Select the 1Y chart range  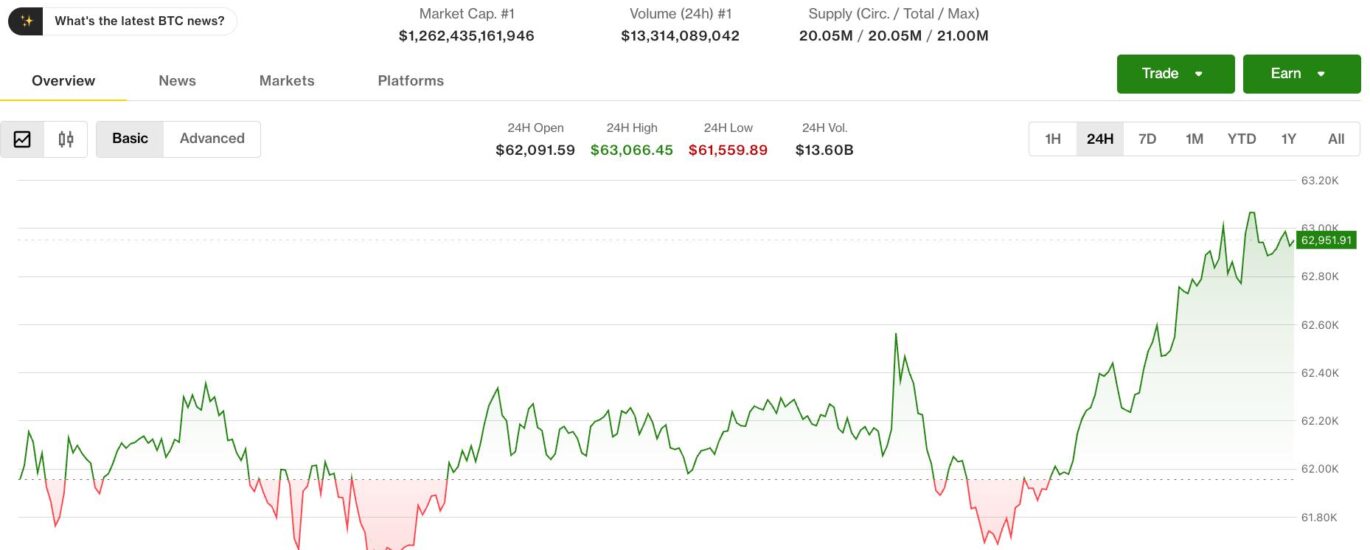(1289, 139)
